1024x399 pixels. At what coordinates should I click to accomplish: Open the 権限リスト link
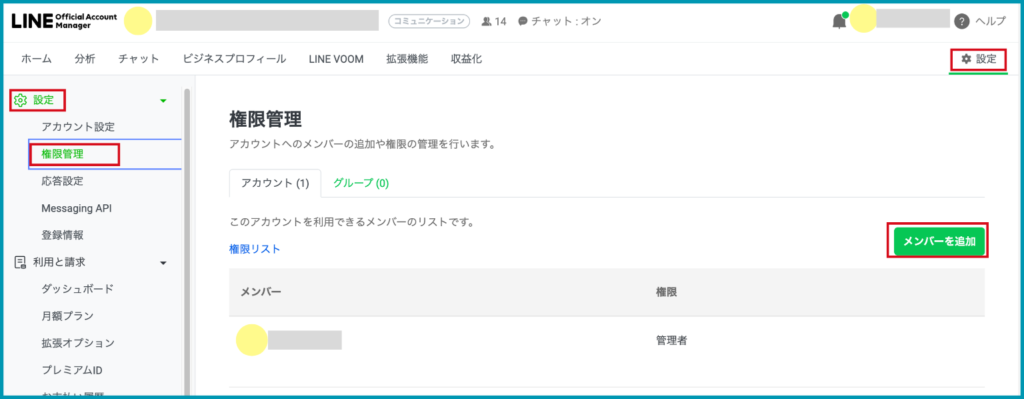point(255,249)
